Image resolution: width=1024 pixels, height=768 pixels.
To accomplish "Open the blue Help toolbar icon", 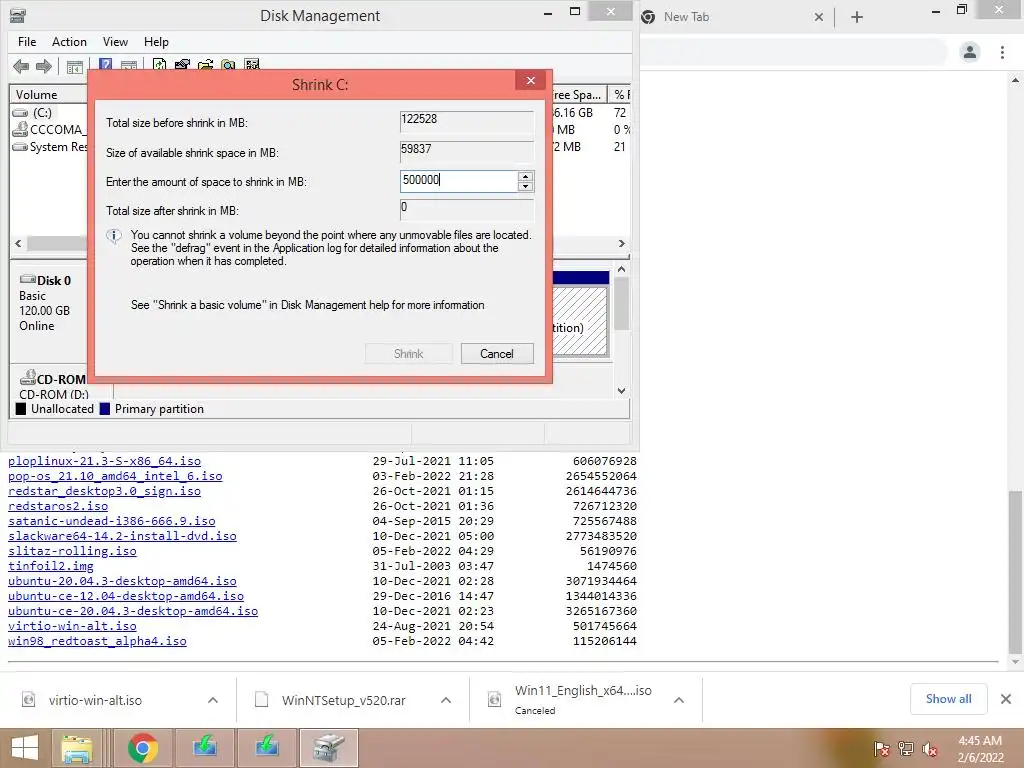I will [x=105, y=65].
